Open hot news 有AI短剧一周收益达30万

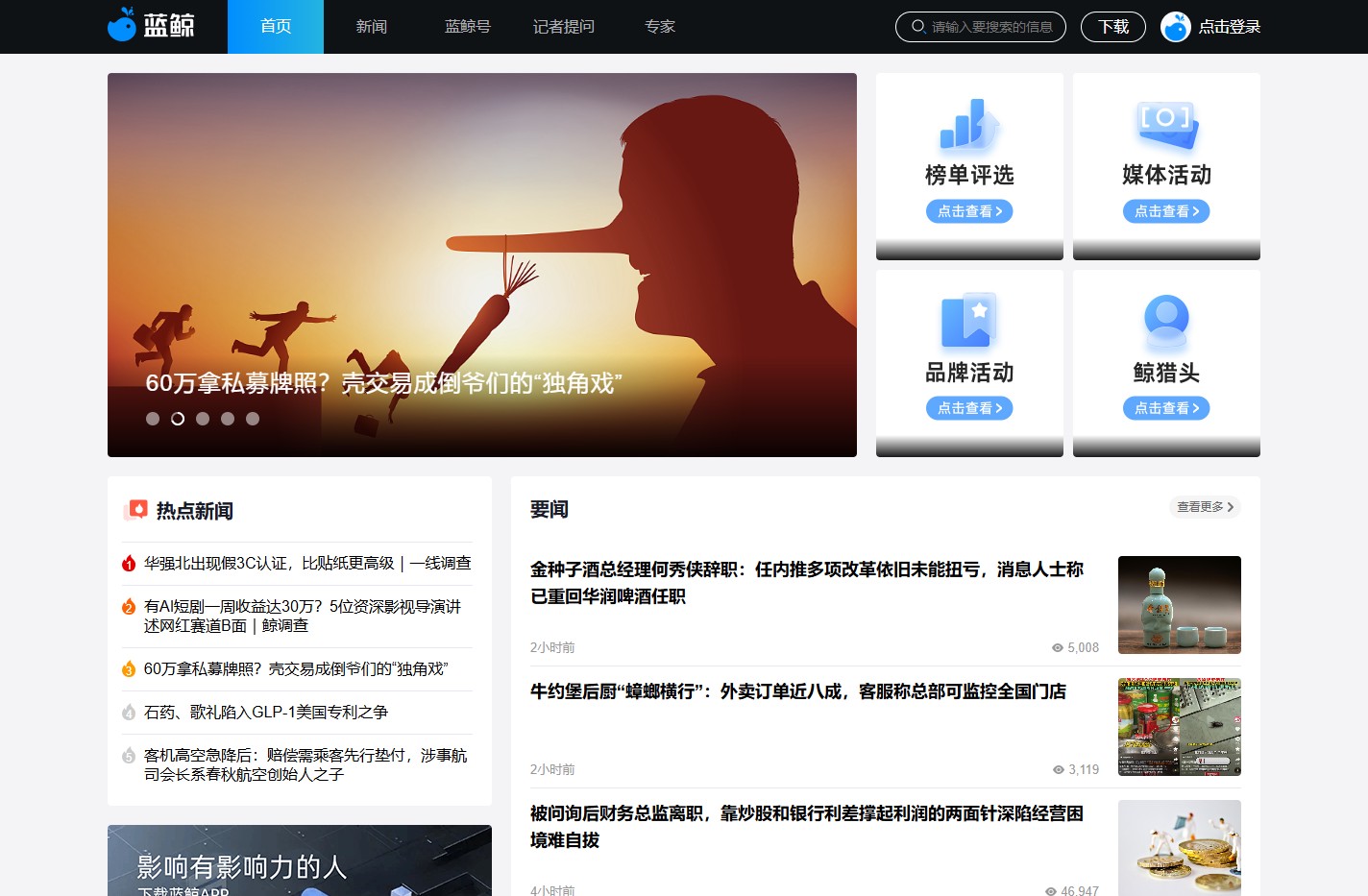pos(303,617)
